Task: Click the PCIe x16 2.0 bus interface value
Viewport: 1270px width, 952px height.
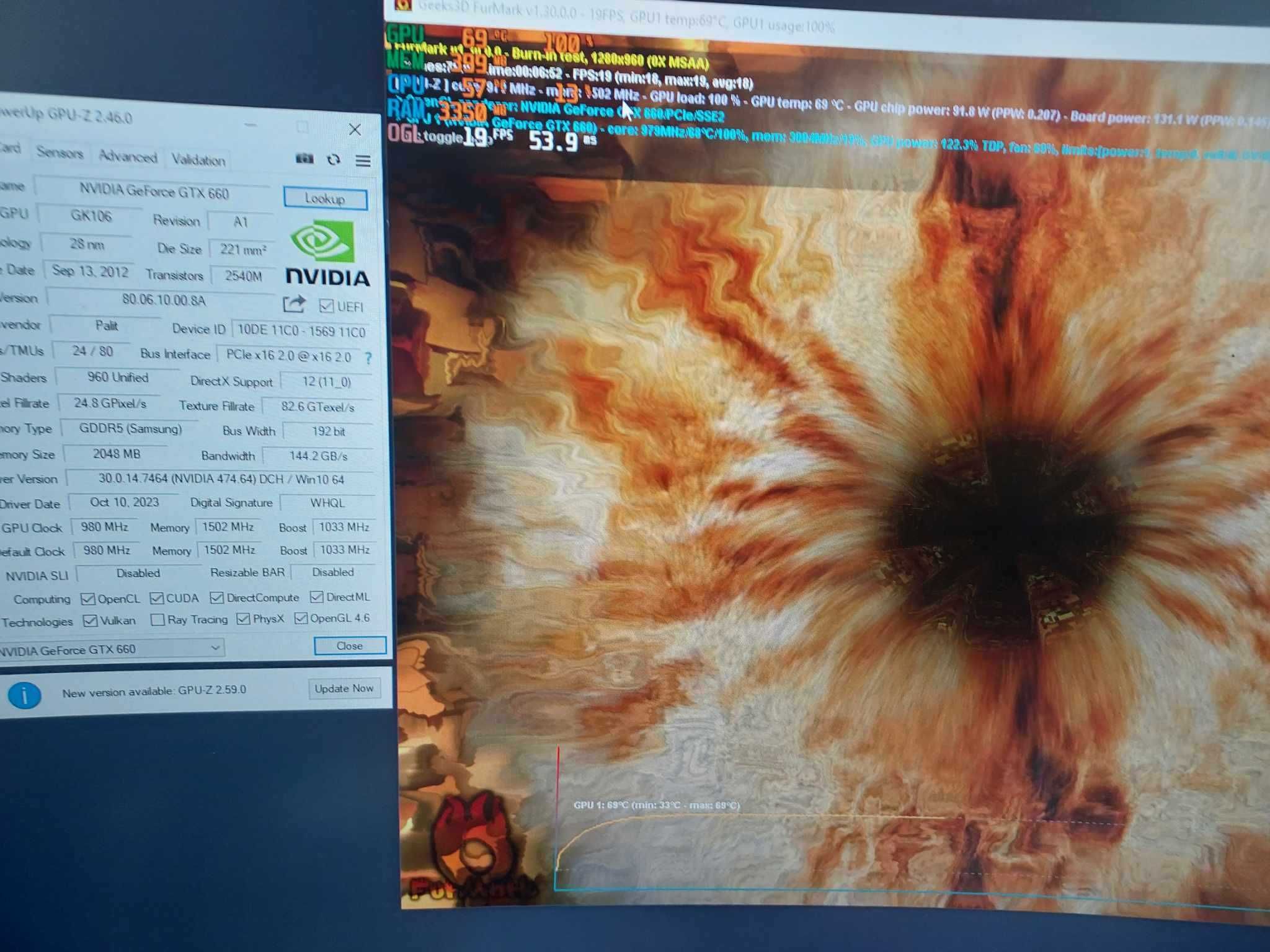Action: (x=288, y=356)
